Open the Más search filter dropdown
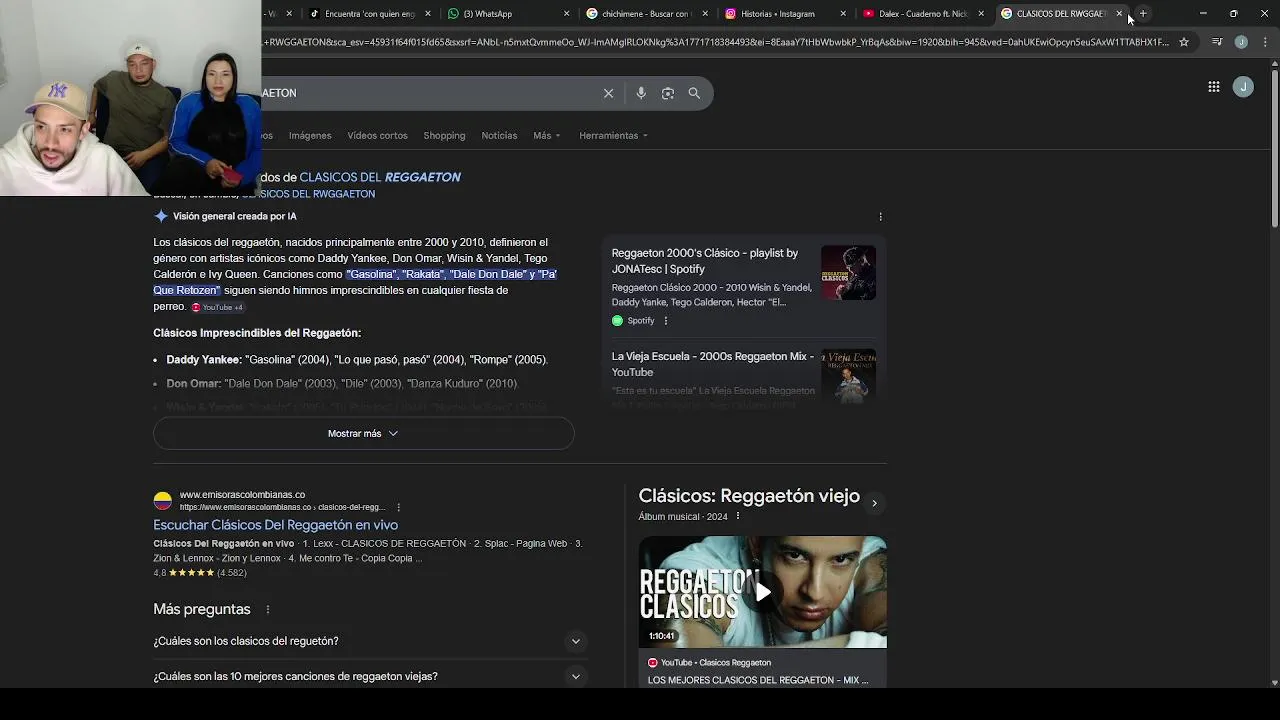Viewport: 1280px width, 720px height. click(547, 135)
